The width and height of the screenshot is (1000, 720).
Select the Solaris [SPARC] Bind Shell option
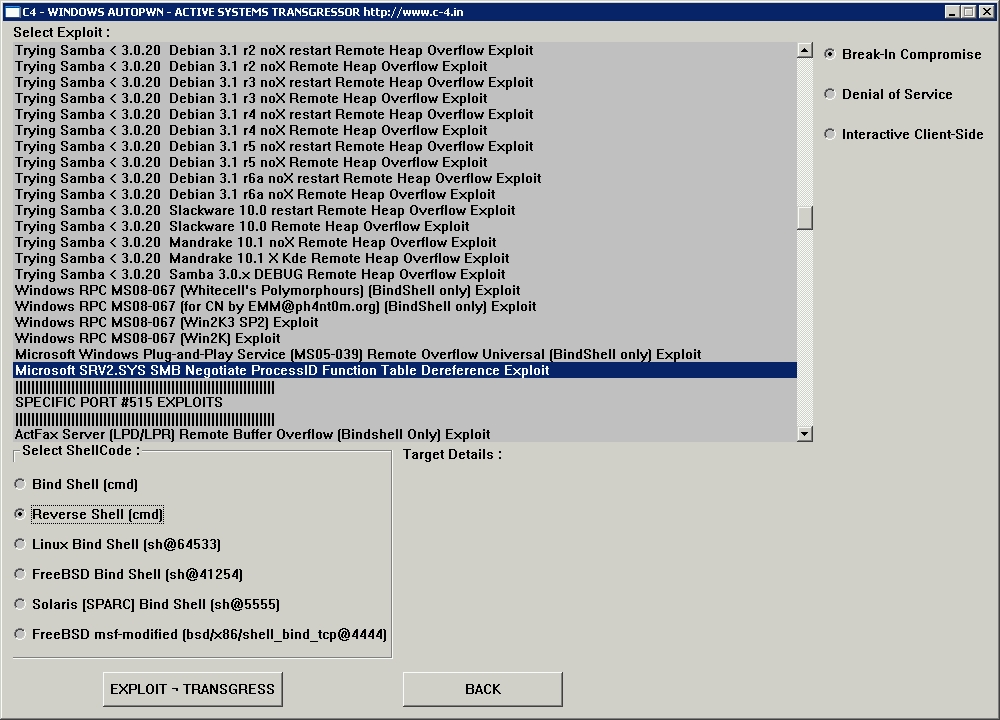(x=21, y=604)
